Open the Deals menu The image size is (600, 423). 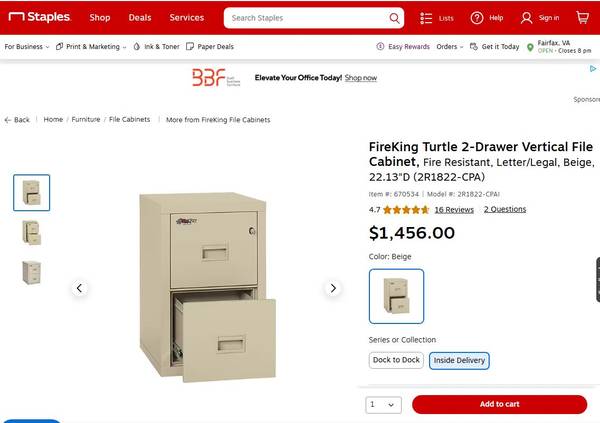(140, 18)
